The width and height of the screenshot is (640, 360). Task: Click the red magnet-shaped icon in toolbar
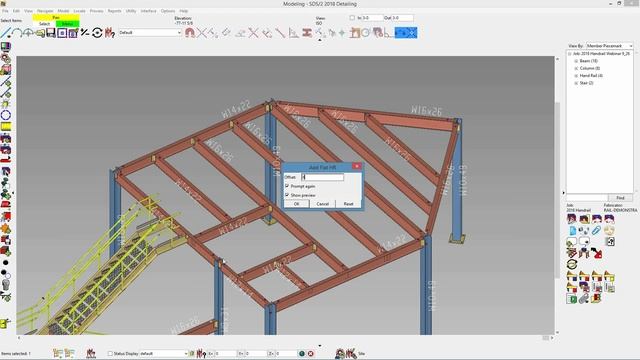189,33
